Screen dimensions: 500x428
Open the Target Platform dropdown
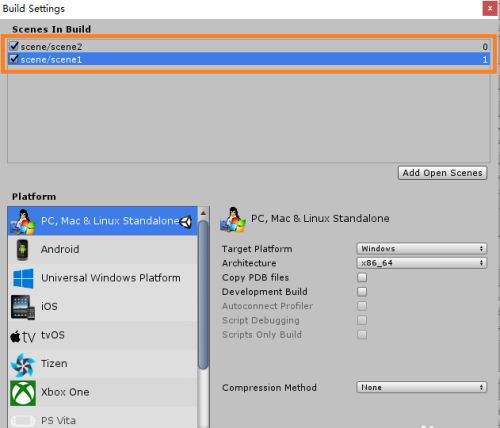pos(422,249)
